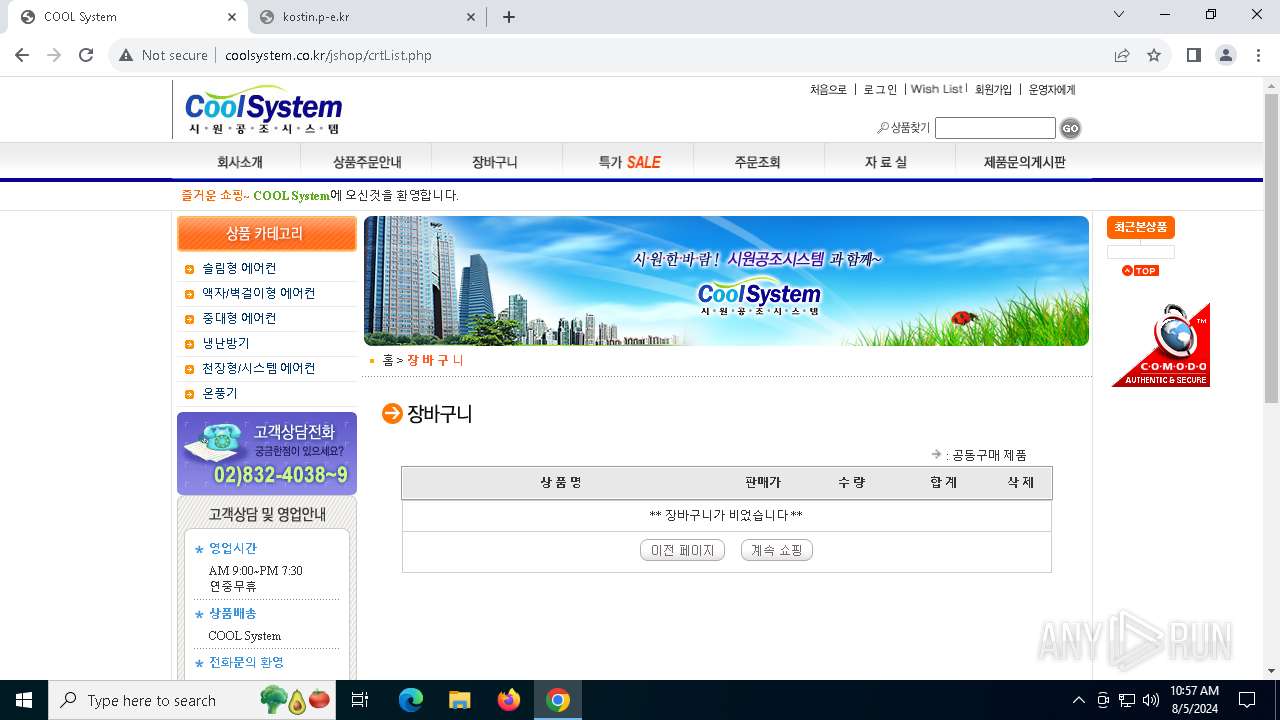The width and height of the screenshot is (1280, 720).
Task: Click the 홈 breadcrumb link
Action: [x=388, y=360]
